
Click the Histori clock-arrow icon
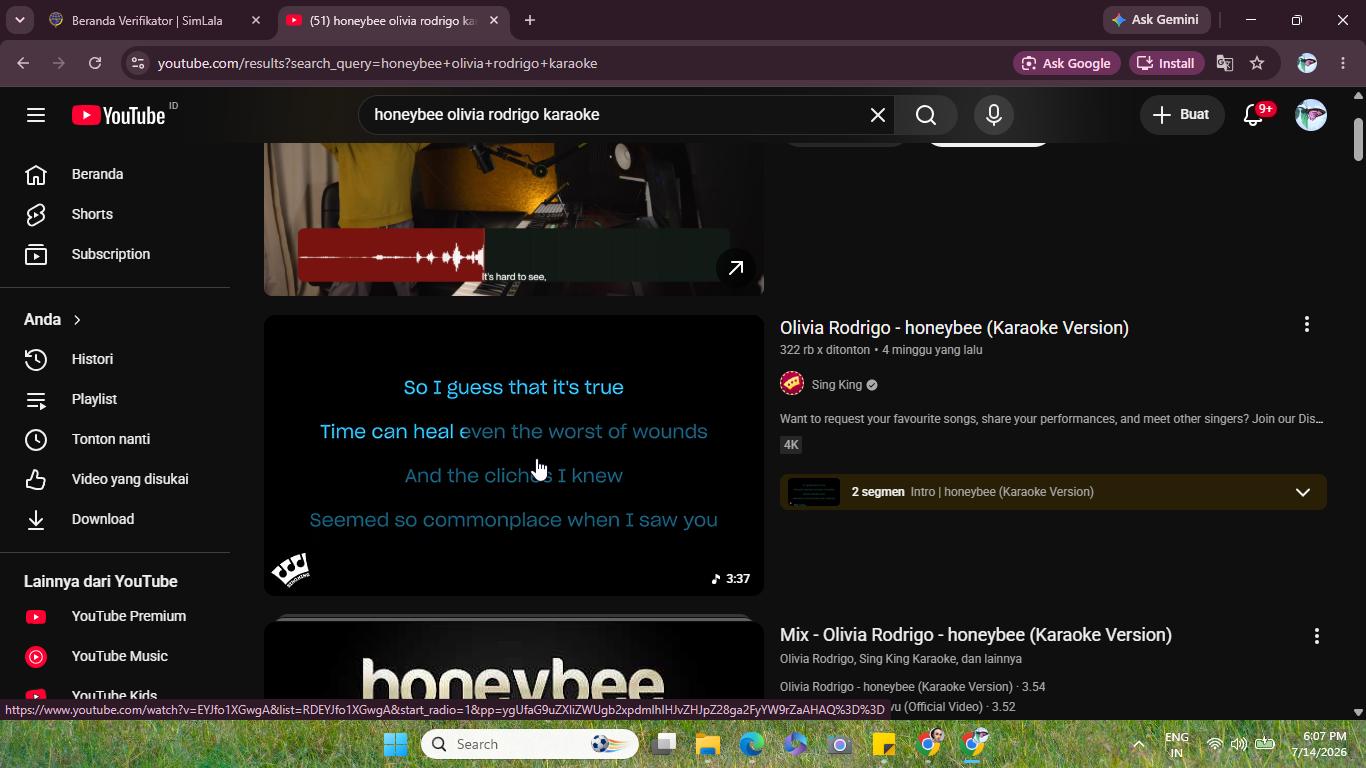pos(36,359)
